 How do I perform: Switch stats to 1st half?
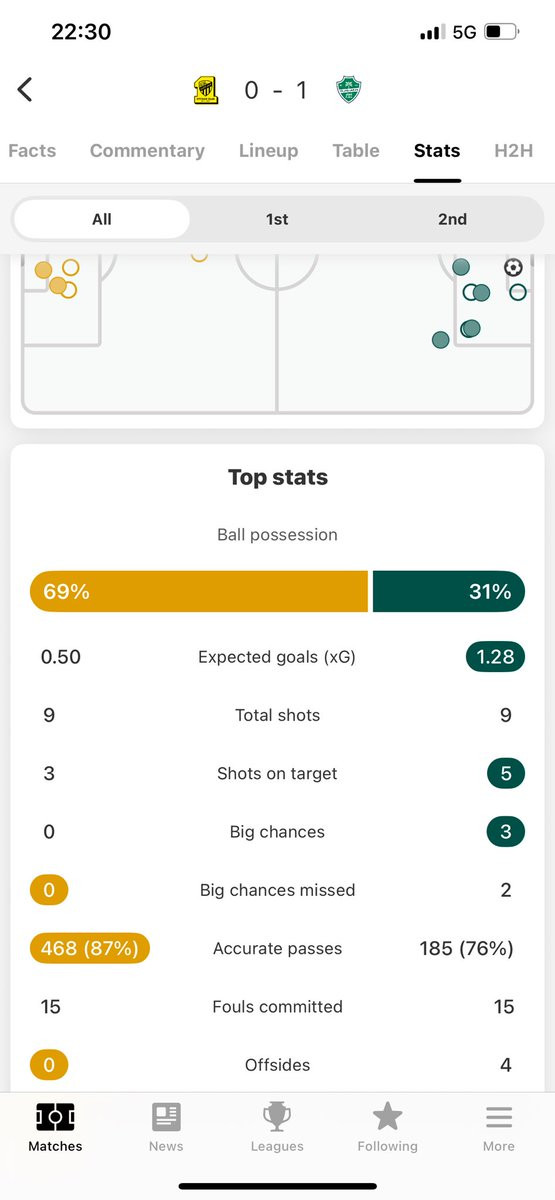click(x=277, y=219)
